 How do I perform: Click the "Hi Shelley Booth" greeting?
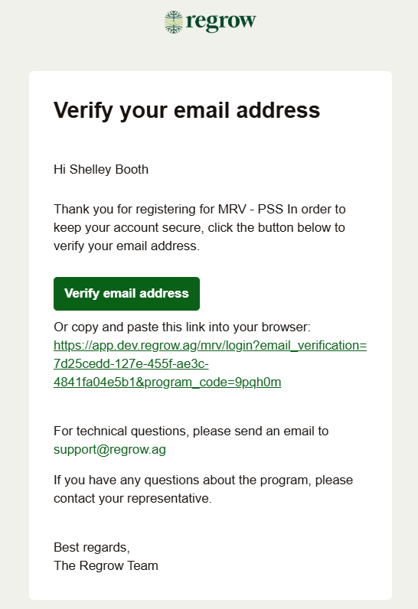tap(101, 169)
